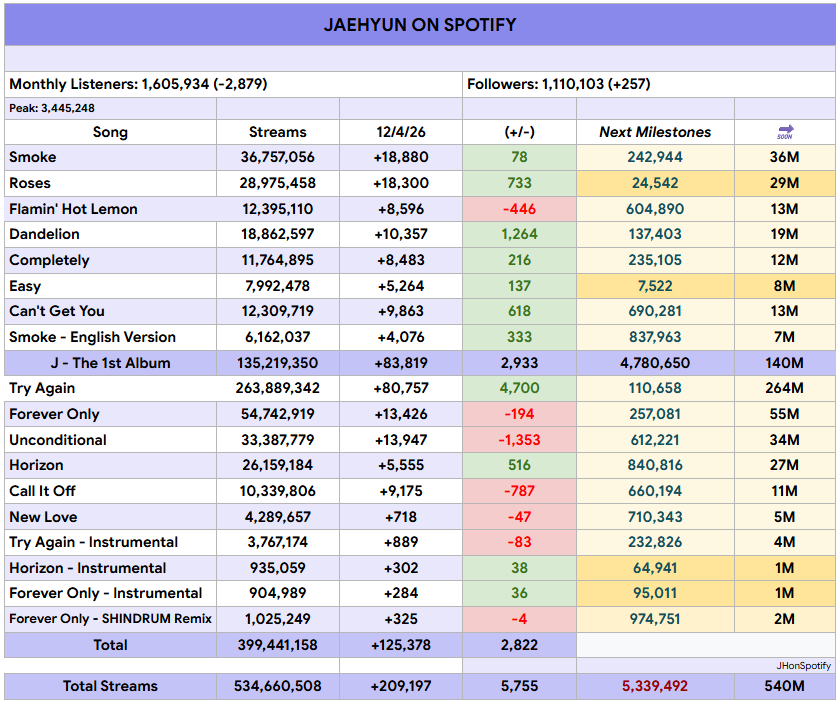Click the 'Followers: 1,110,103 (+257)' cell
840x704 pixels.
click(649, 84)
